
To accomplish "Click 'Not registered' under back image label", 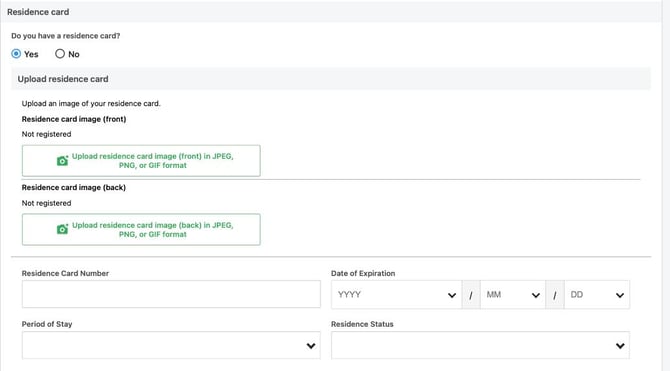I will pos(47,203).
